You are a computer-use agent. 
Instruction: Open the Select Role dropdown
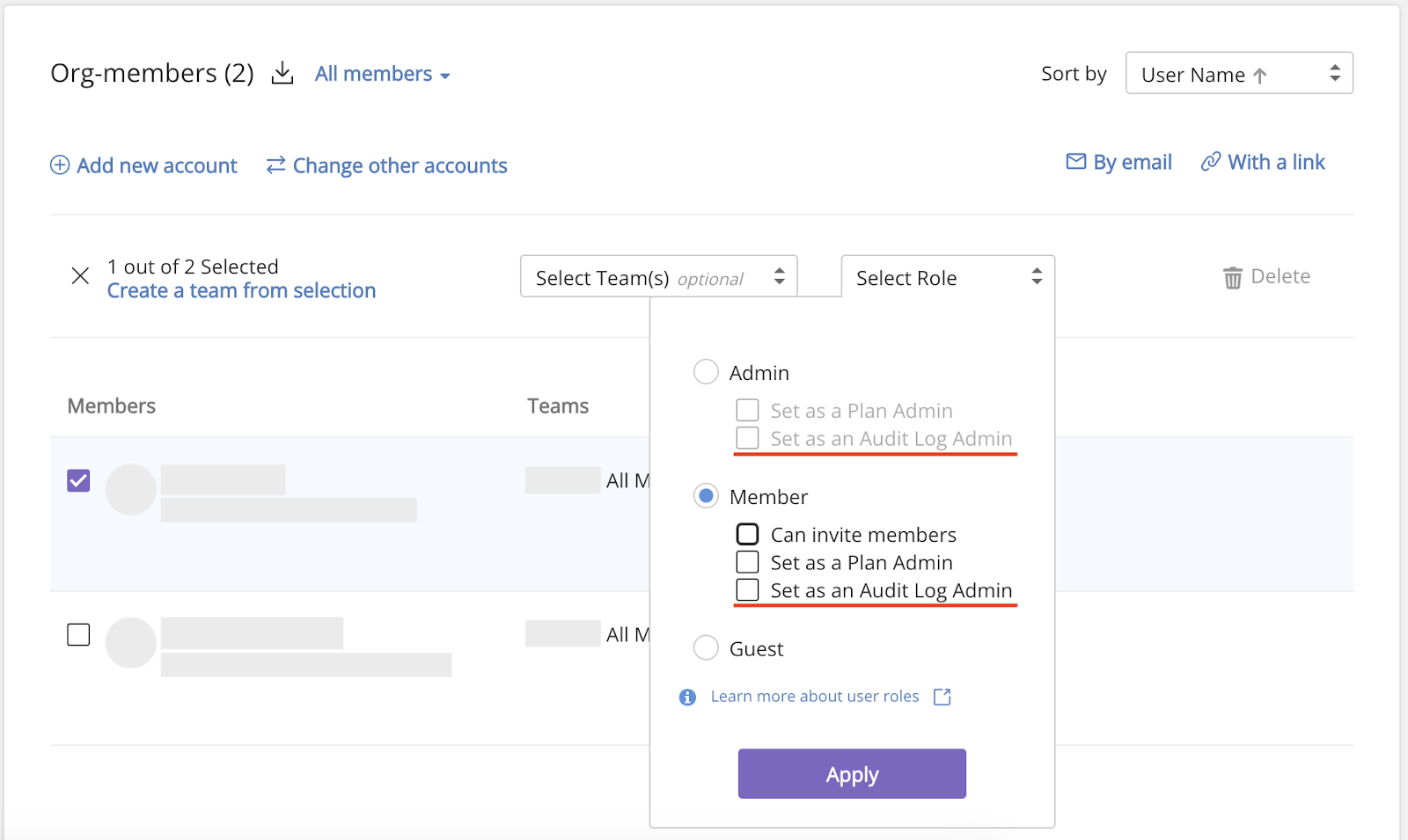(x=946, y=277)
